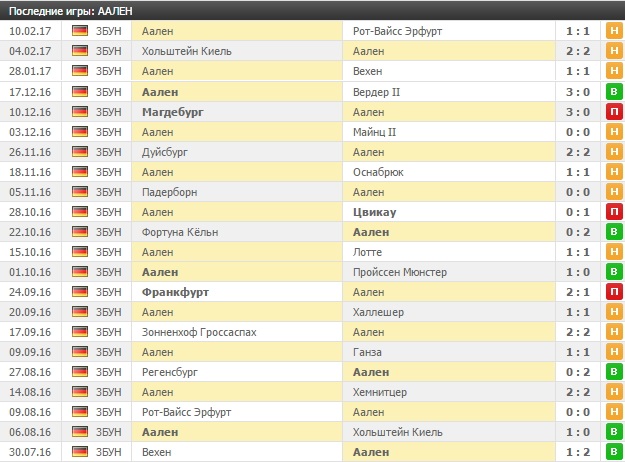625x462 pixels.
Task: Click the draw badge in the 10.02.17 row
Action: (614, 31)
